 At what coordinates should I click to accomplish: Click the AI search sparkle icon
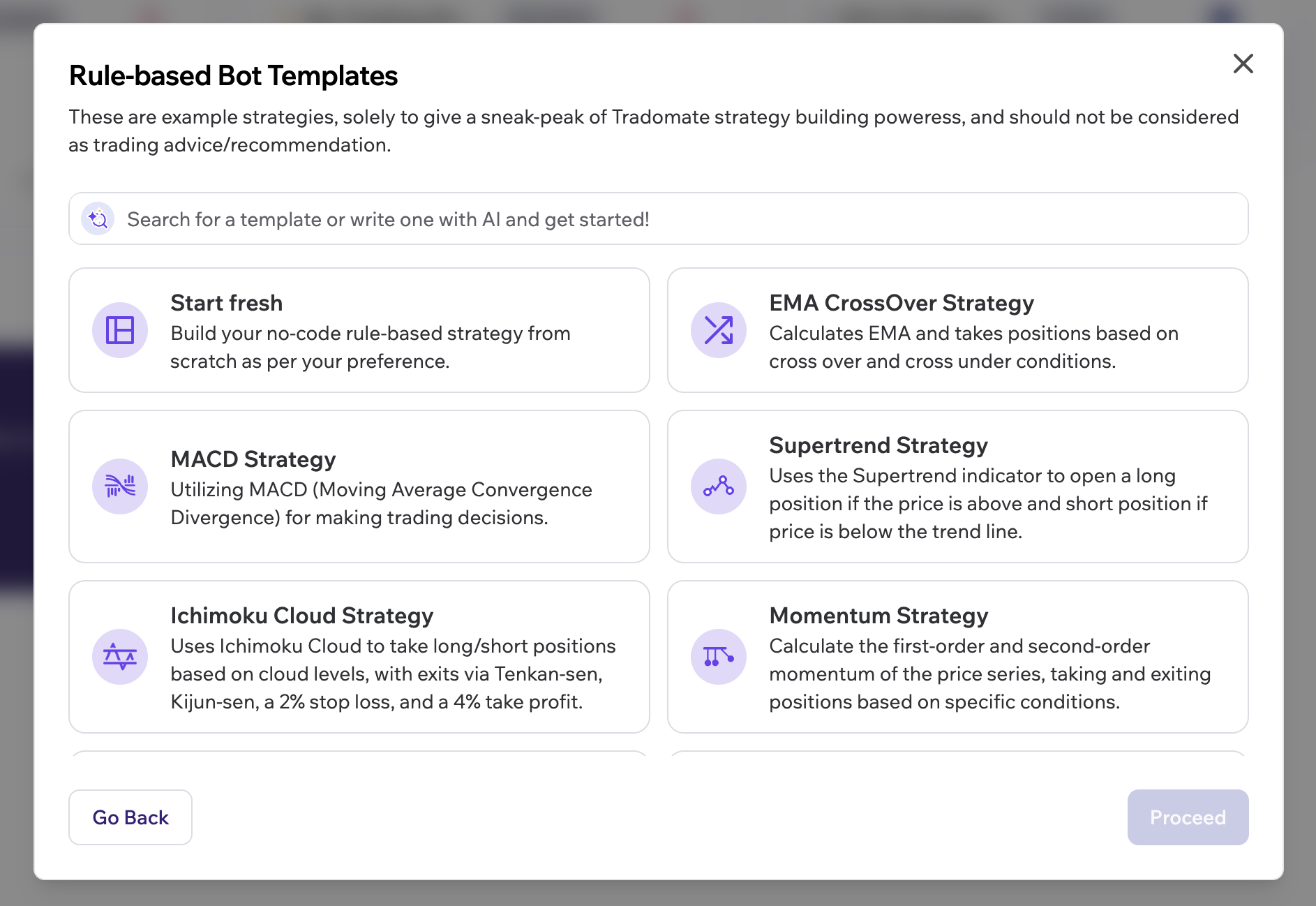click(x=98, y=219)
